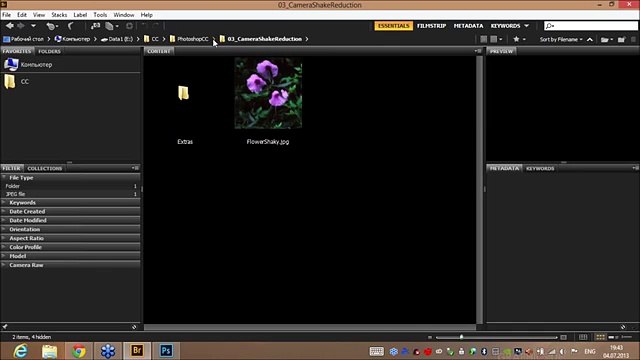This screenshot has height=360, width=640.
Task: Open the File menu
Action: tap(7, 15)
